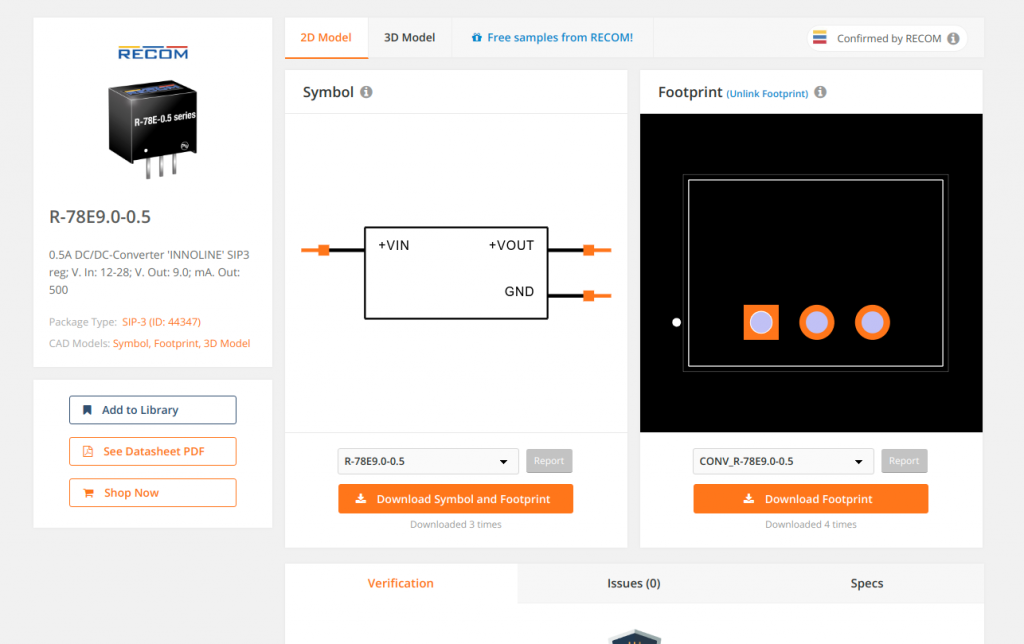
Task: Open the symbol variant dropdown R-78E9.0-0.5
Action: (x=428, y=461)
